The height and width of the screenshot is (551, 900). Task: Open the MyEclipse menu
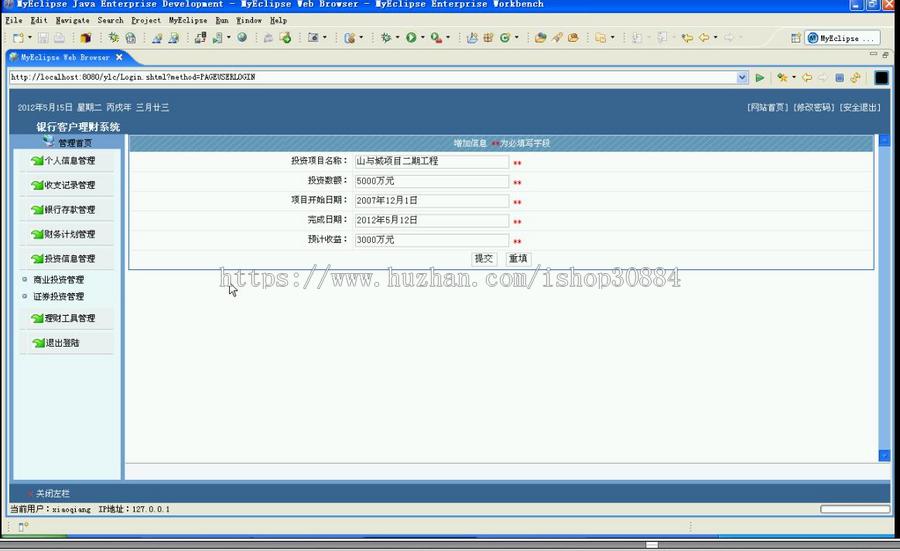click(x=188, y=20)
